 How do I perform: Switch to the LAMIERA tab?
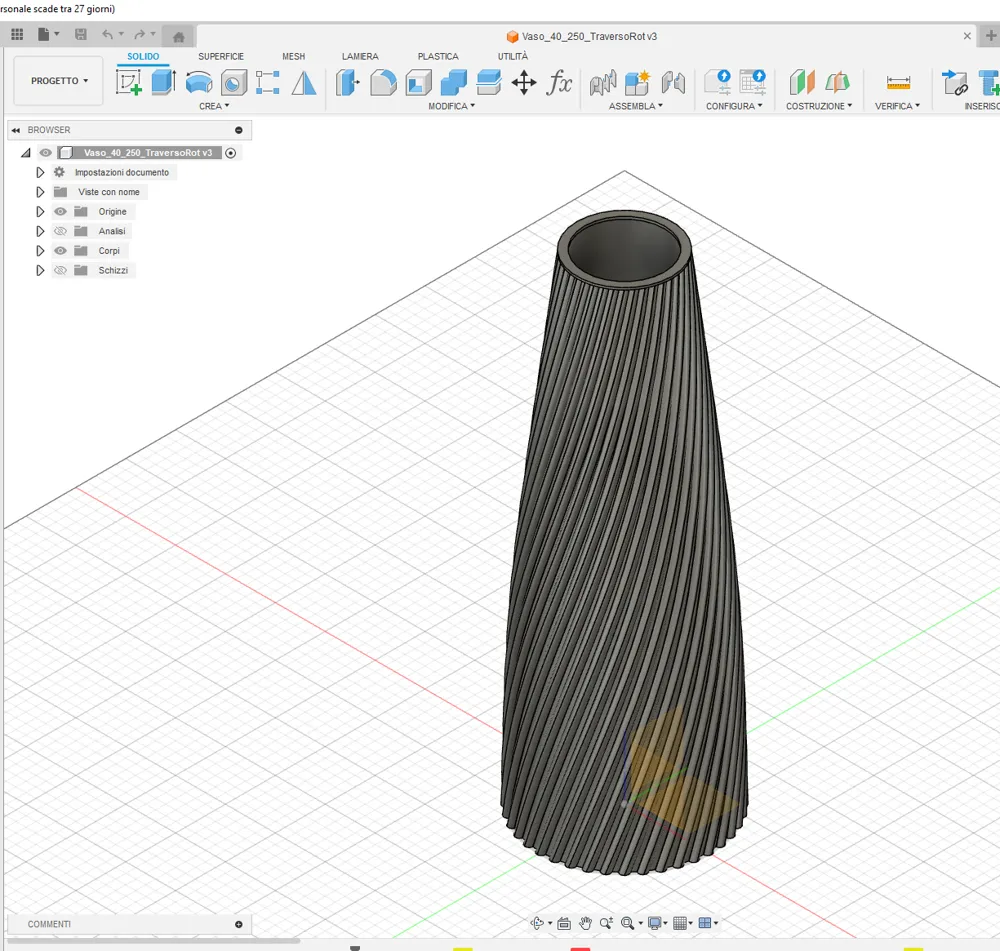(360, 56)
